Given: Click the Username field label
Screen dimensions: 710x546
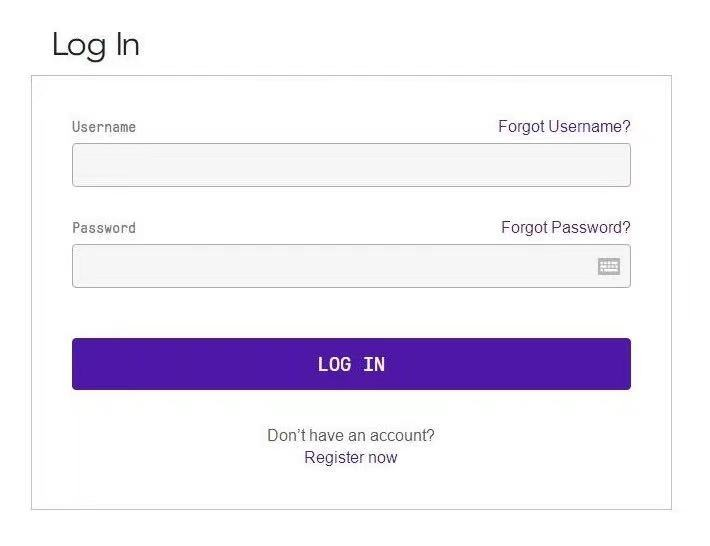Looking at the screenshot, I should [x=104, y=127].
